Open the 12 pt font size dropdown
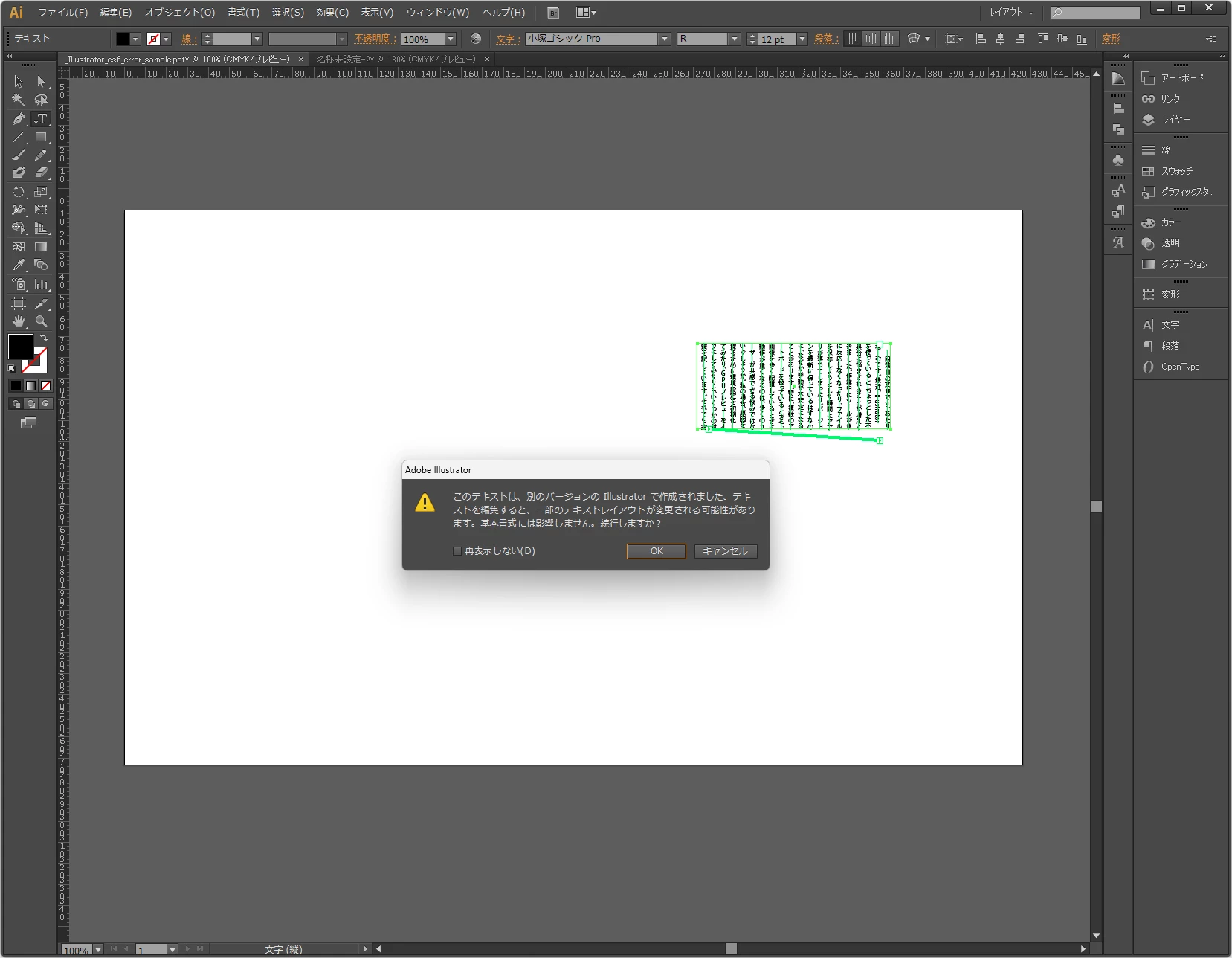 tap(802, 39)
